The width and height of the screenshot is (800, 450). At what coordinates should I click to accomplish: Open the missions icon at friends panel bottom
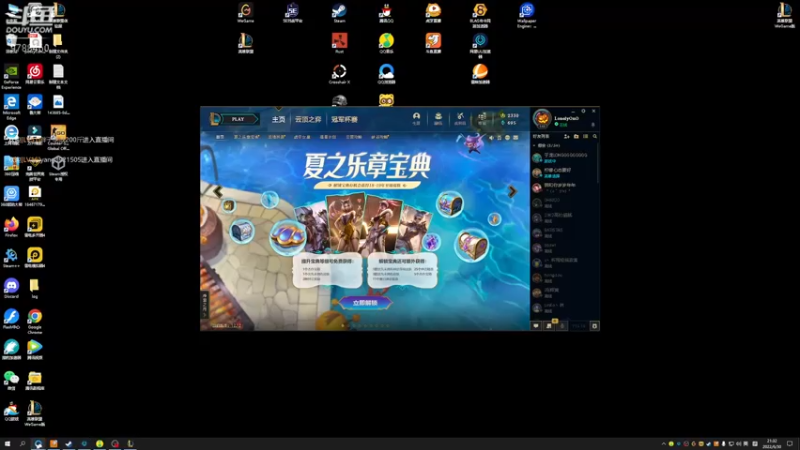pyautogui.click(x=549, y=326)
